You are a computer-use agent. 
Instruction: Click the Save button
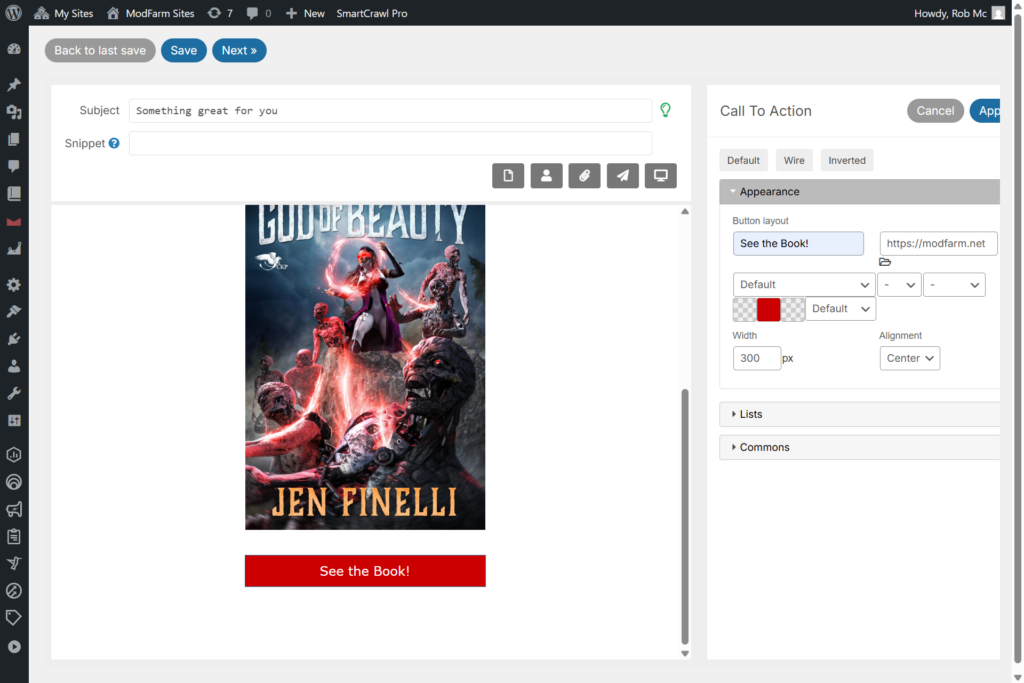(184, 51)
